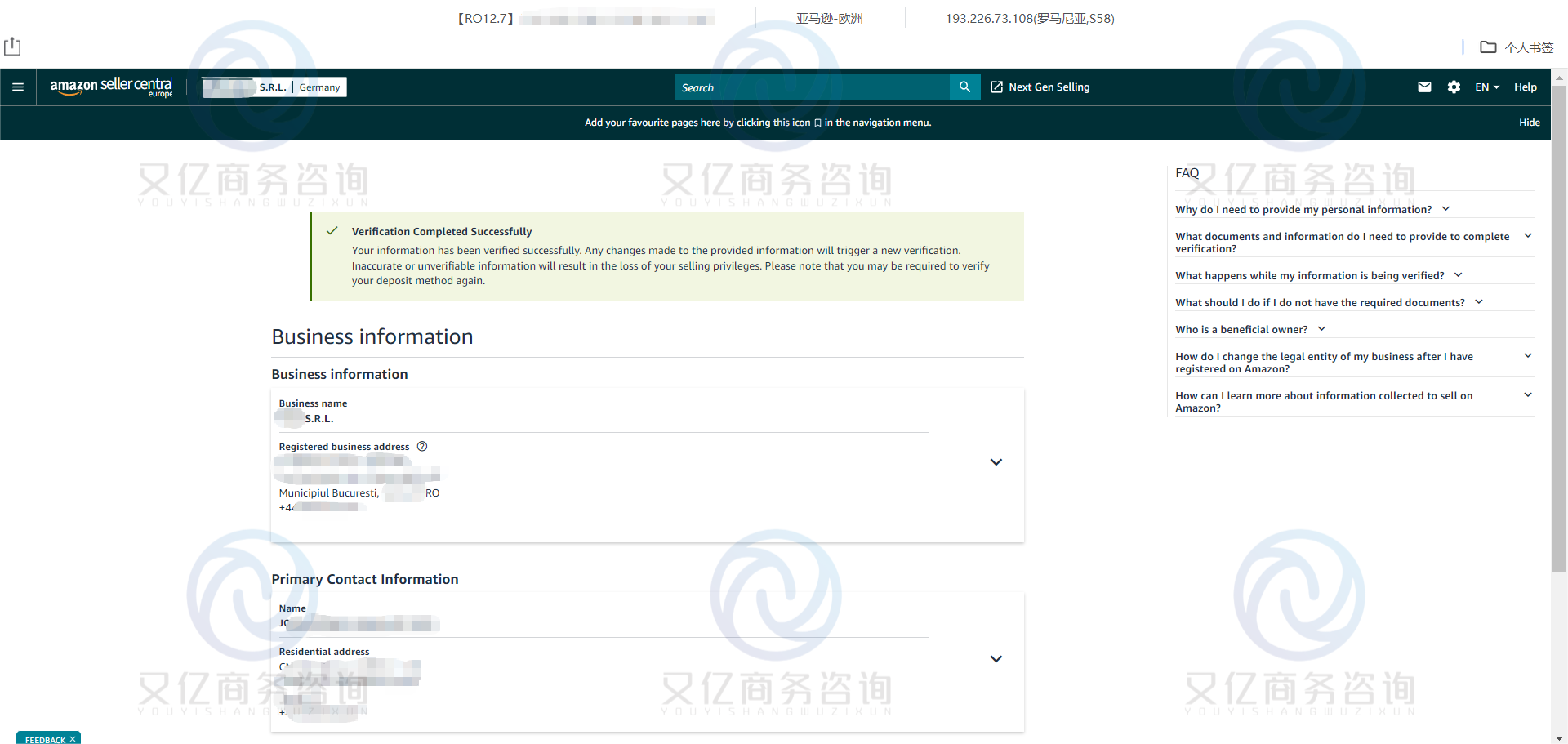1568x744 pixels.
Task: Open the EN language dropdown
Action: pos(1486,87)
